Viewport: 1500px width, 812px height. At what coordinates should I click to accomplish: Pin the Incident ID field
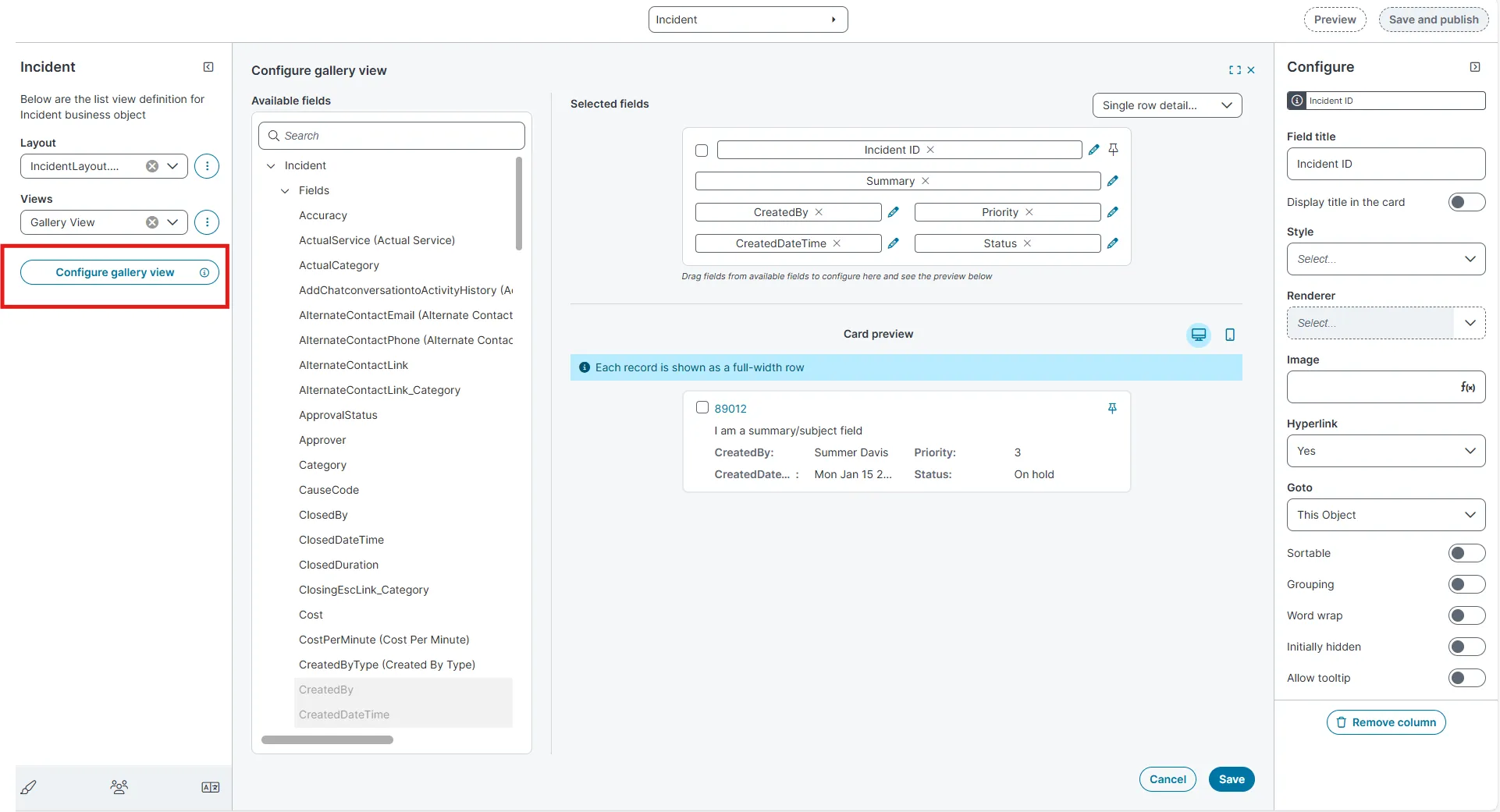point(1114,150)
